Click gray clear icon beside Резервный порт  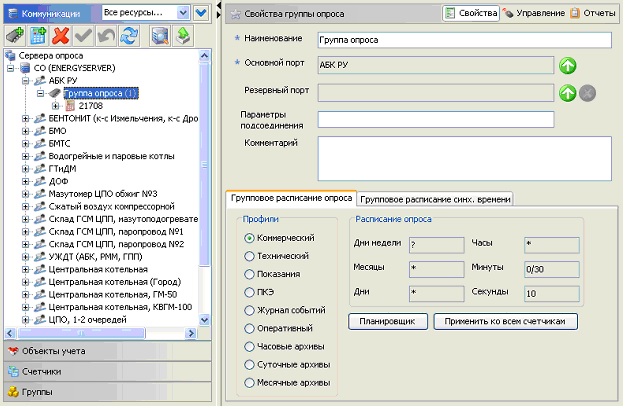[x=588, y=93]
